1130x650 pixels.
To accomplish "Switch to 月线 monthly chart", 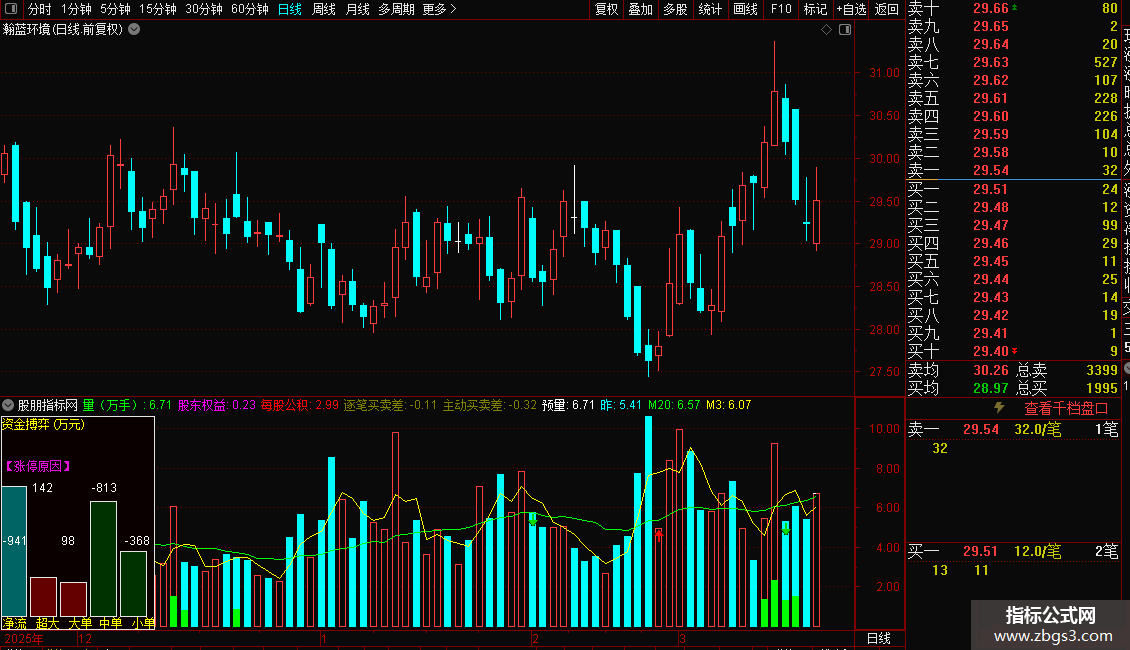I will click(x=357, y=9).
